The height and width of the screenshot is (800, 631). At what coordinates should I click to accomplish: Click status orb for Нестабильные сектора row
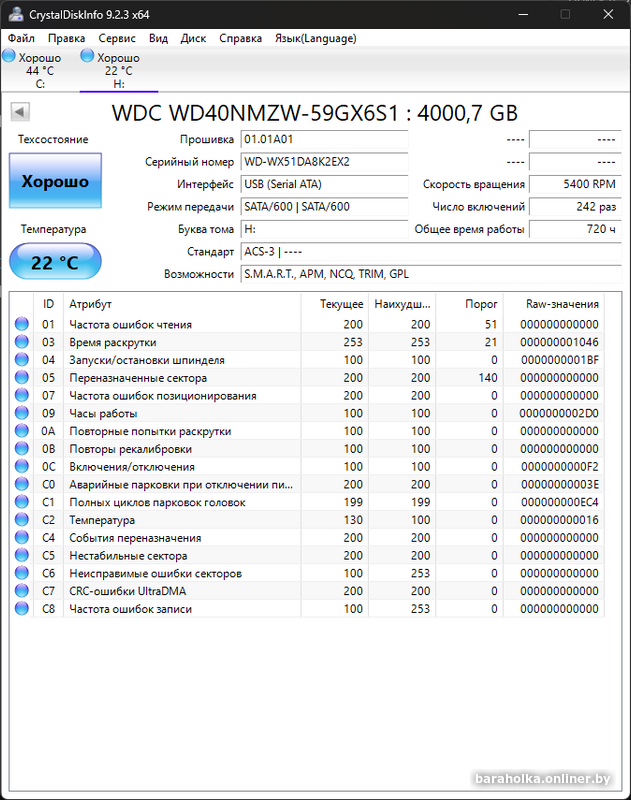(x=22, y=556)
